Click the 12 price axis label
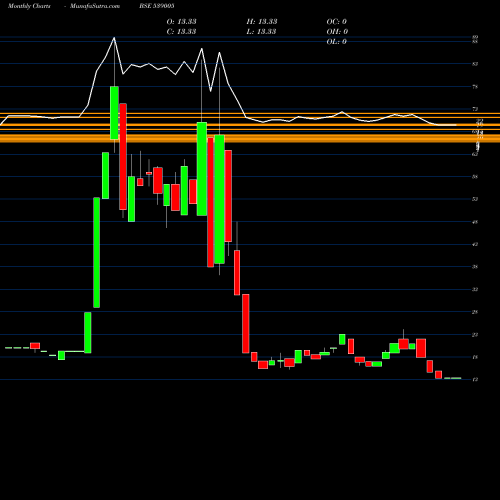500x500 pixels. coord(475,380)
